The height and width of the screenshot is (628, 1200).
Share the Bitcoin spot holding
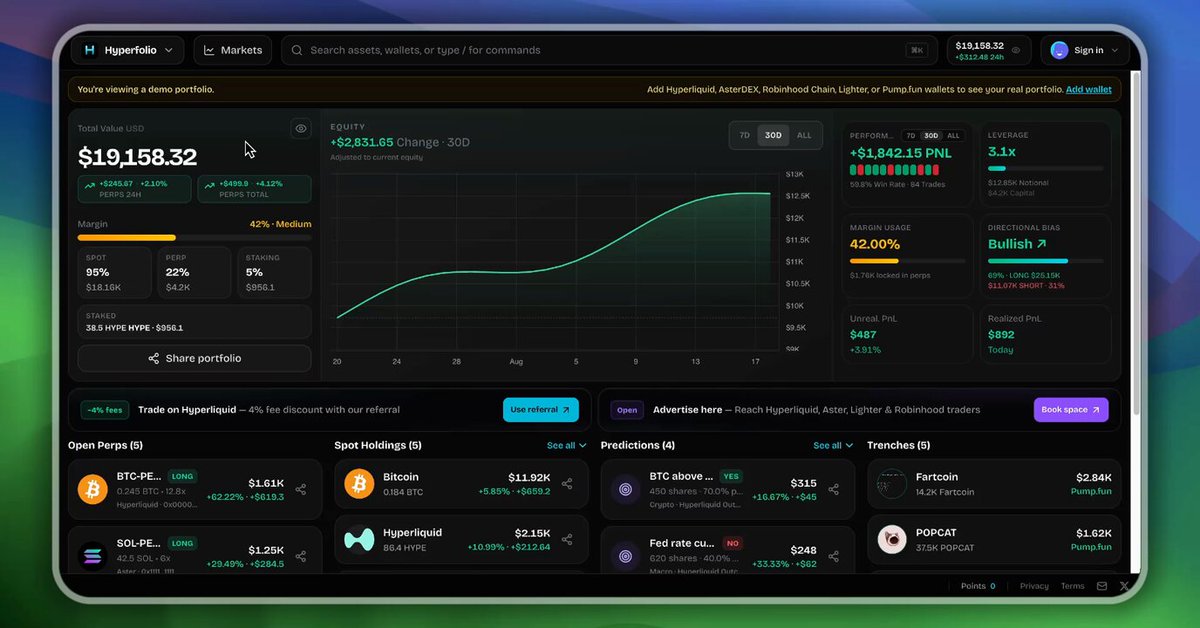click(567, 484)
